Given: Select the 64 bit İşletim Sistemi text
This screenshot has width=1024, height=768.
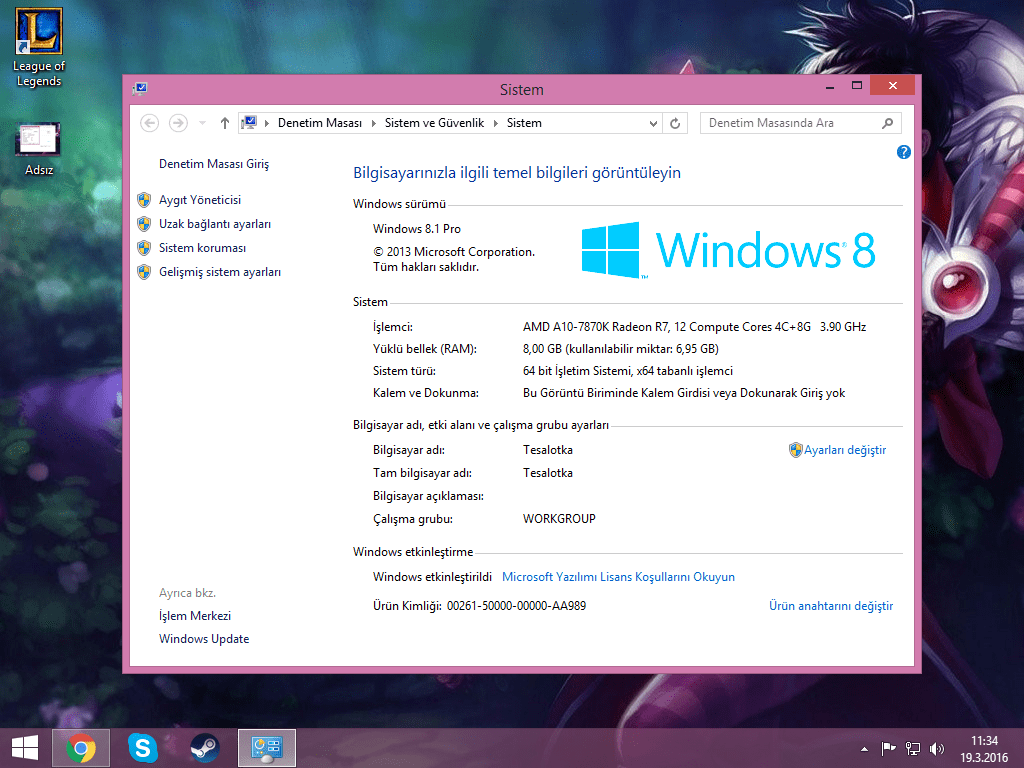Looking at the screenshot, I should [x=628, y=371].
